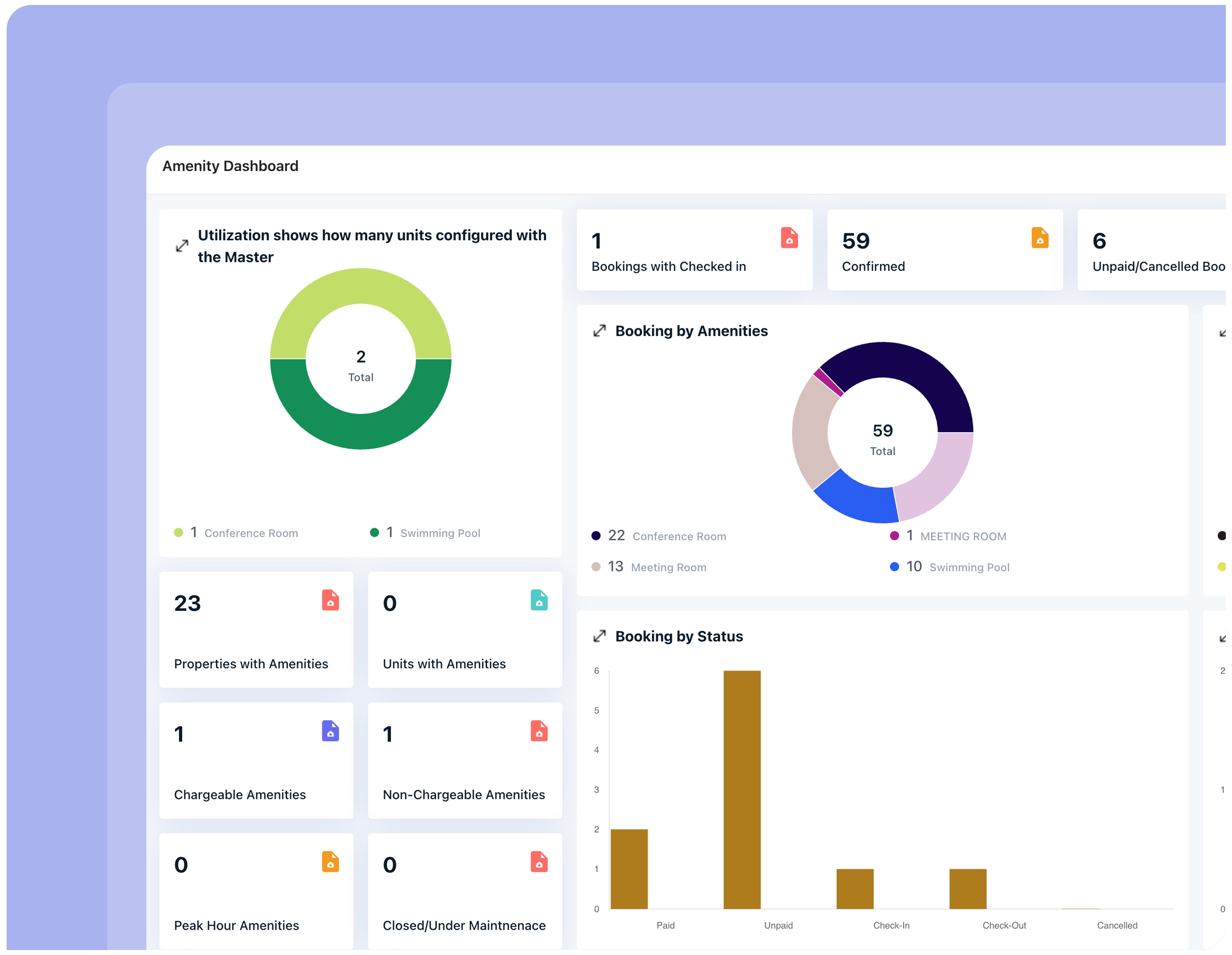This screenshot has height=955, width=1232.
Task: Click the purple icon on Chargeable Amenities card
Action: tap(330, 732)
